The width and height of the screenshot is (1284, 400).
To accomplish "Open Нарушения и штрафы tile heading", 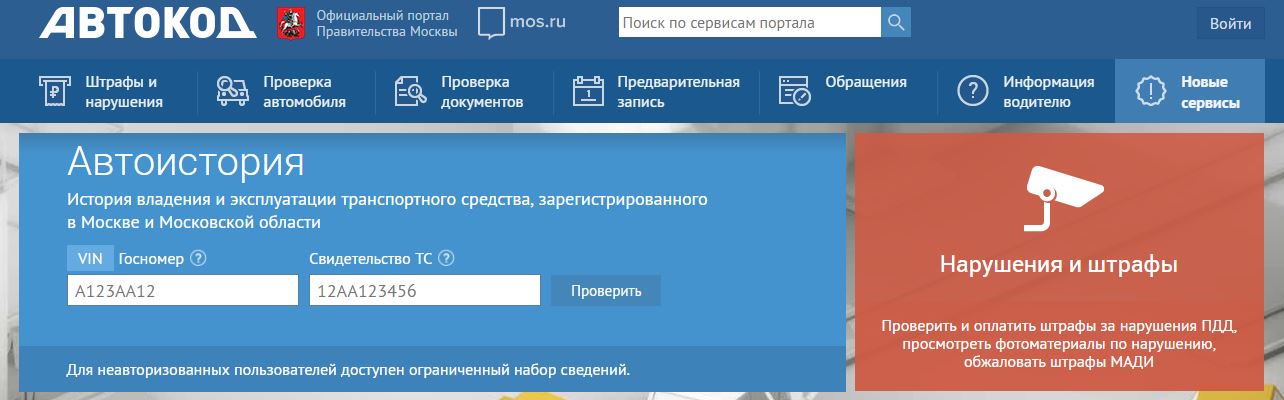I will pyautogui.click(x=1058, y=265).
